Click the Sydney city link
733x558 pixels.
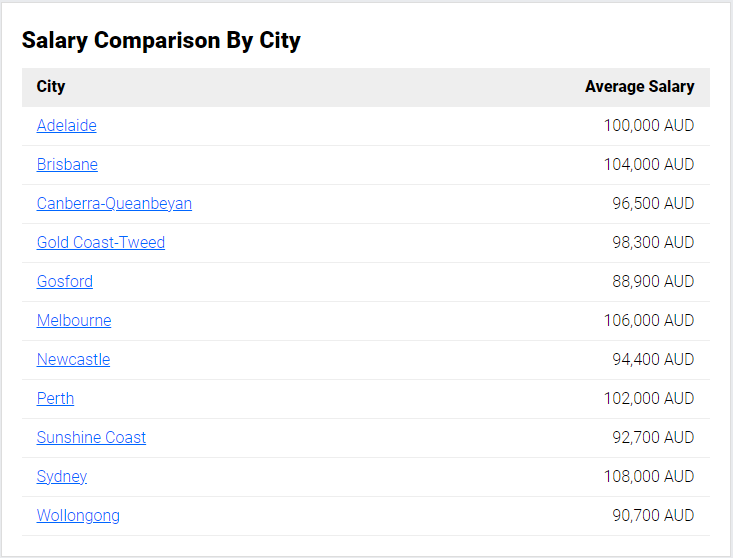tap(61, 477)
